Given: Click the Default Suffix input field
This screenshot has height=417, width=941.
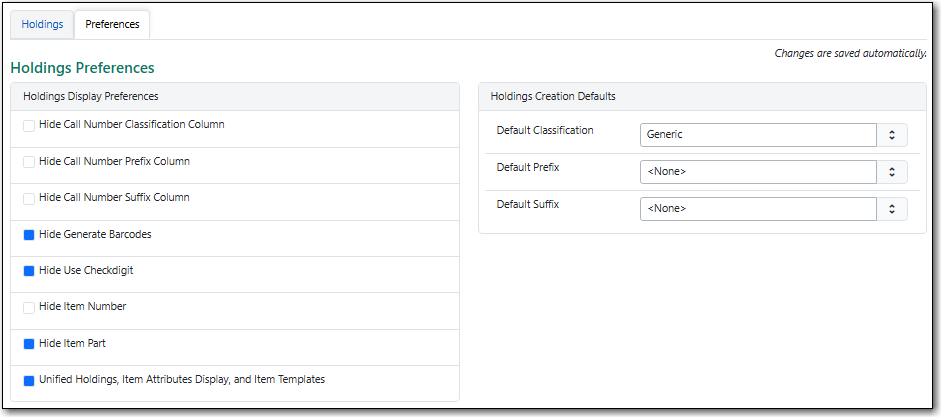Looking at the screenshot, I should pyautogui.click(x=759, y=209).
